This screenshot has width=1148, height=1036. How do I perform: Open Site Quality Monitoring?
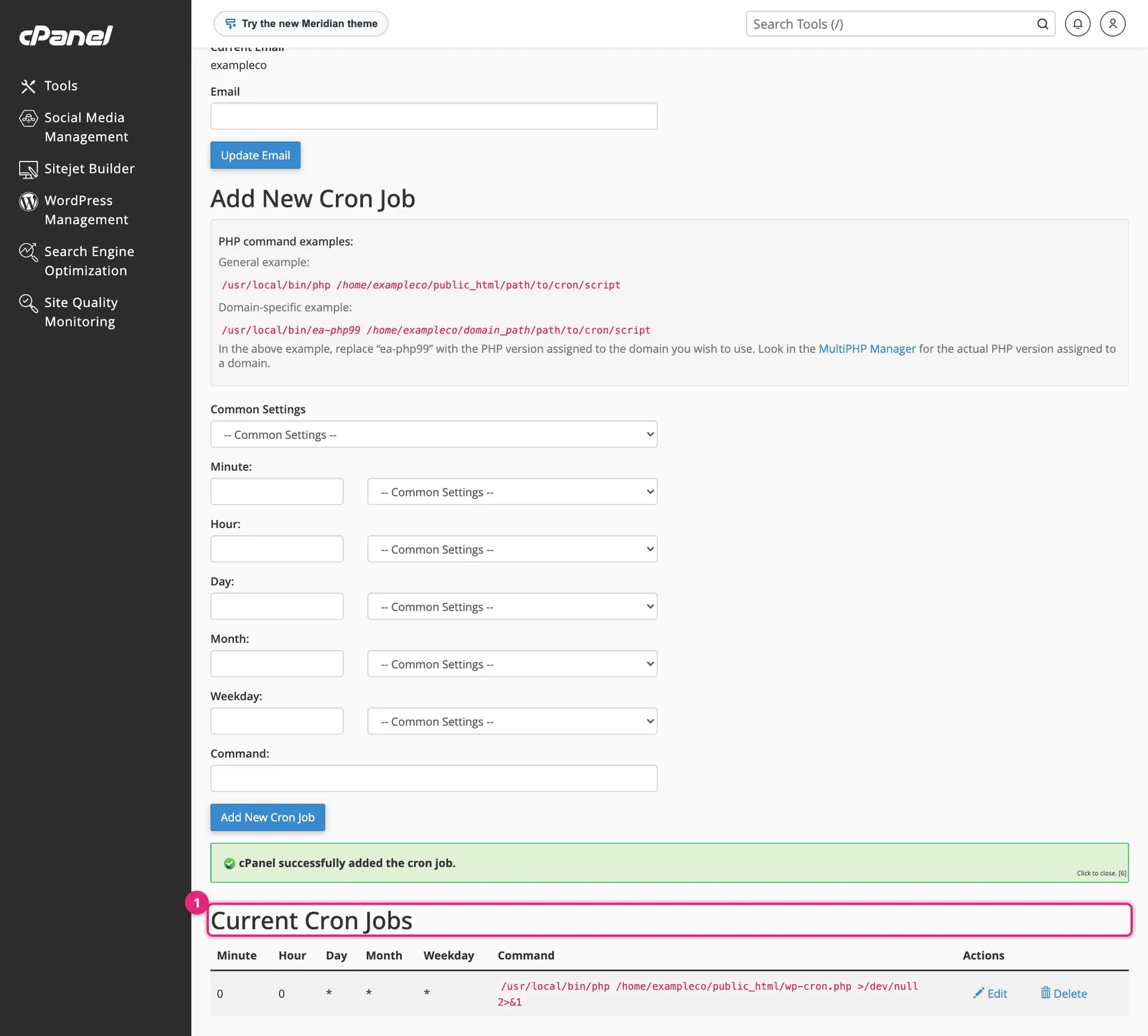[x=81, y=312]
